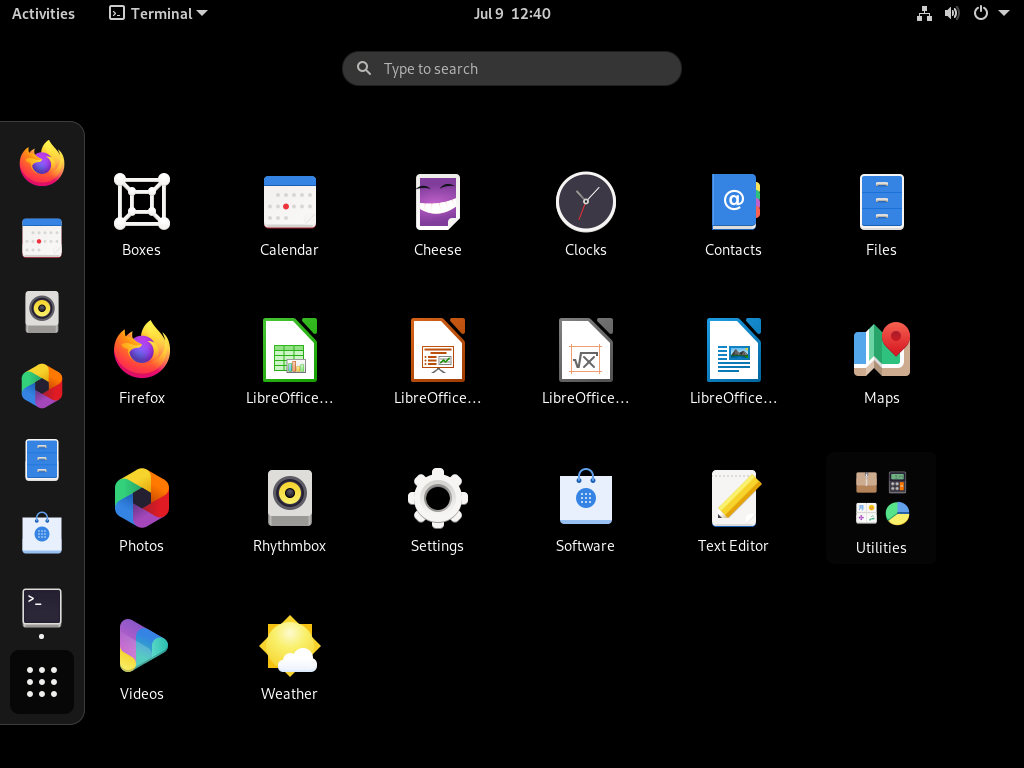Open the Contacts app
Screen dimensions: 1024x768
734,202
